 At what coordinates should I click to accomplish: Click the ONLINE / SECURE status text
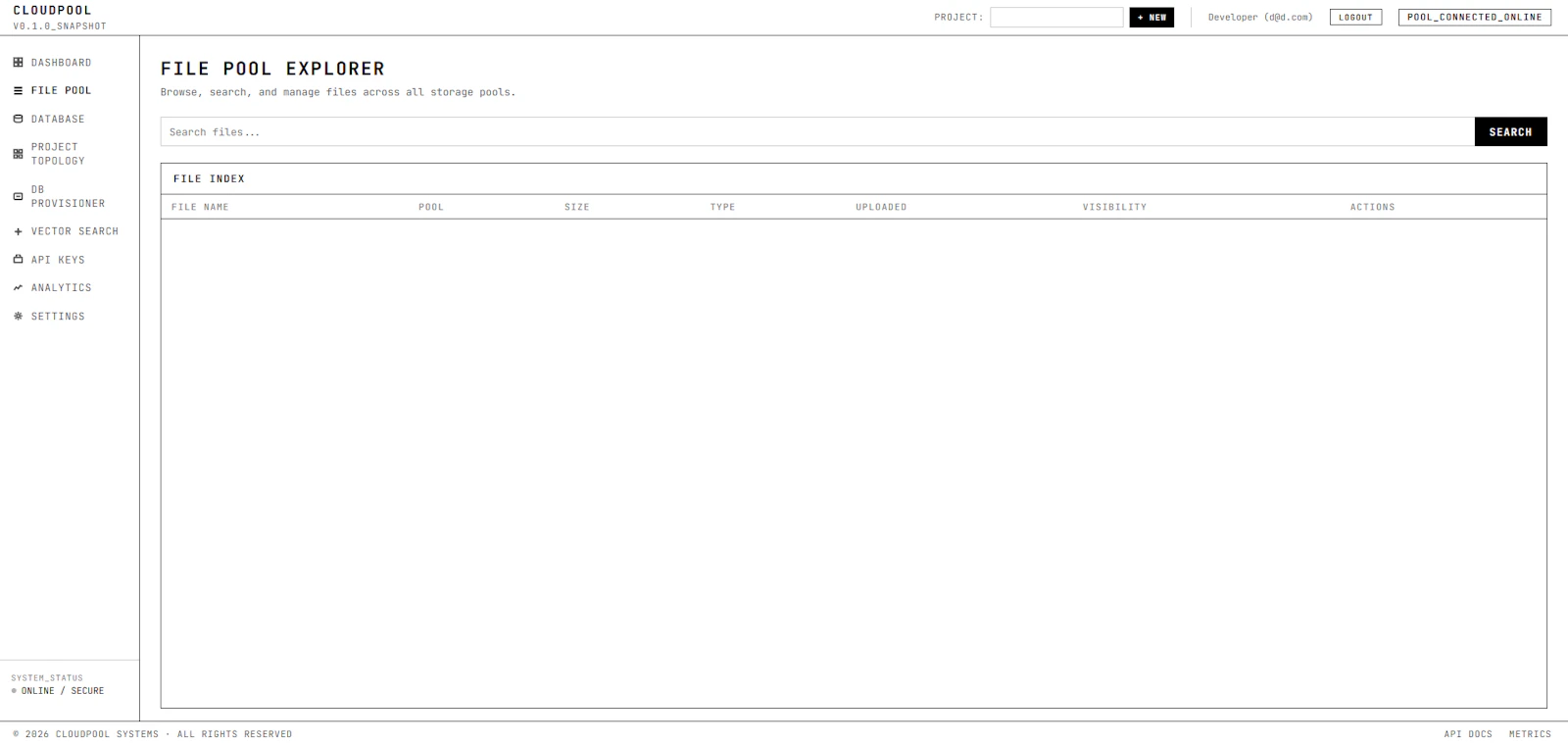coord(63,691)
